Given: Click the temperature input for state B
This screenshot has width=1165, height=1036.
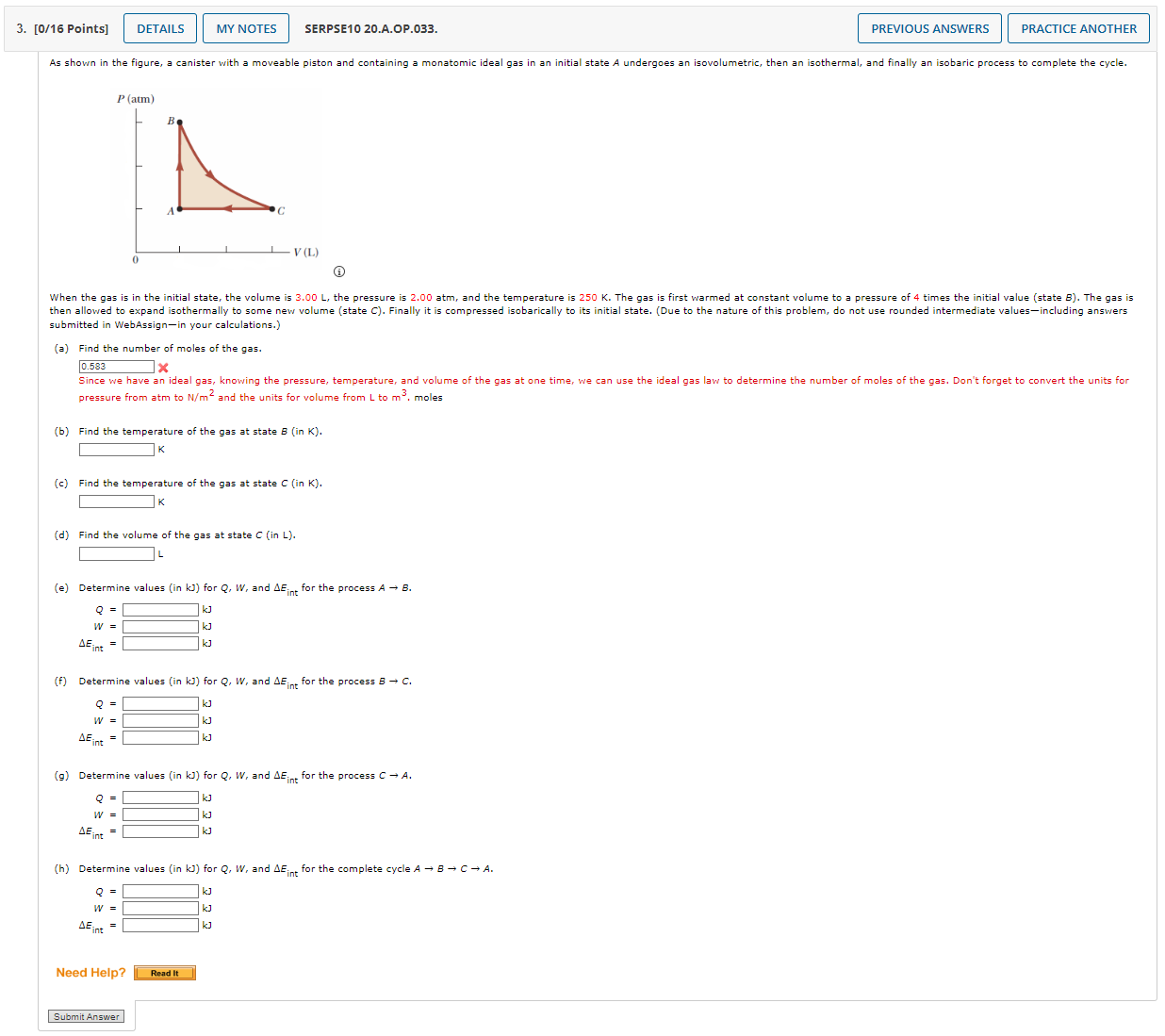Looking at the screenshot, I should 116,449.
